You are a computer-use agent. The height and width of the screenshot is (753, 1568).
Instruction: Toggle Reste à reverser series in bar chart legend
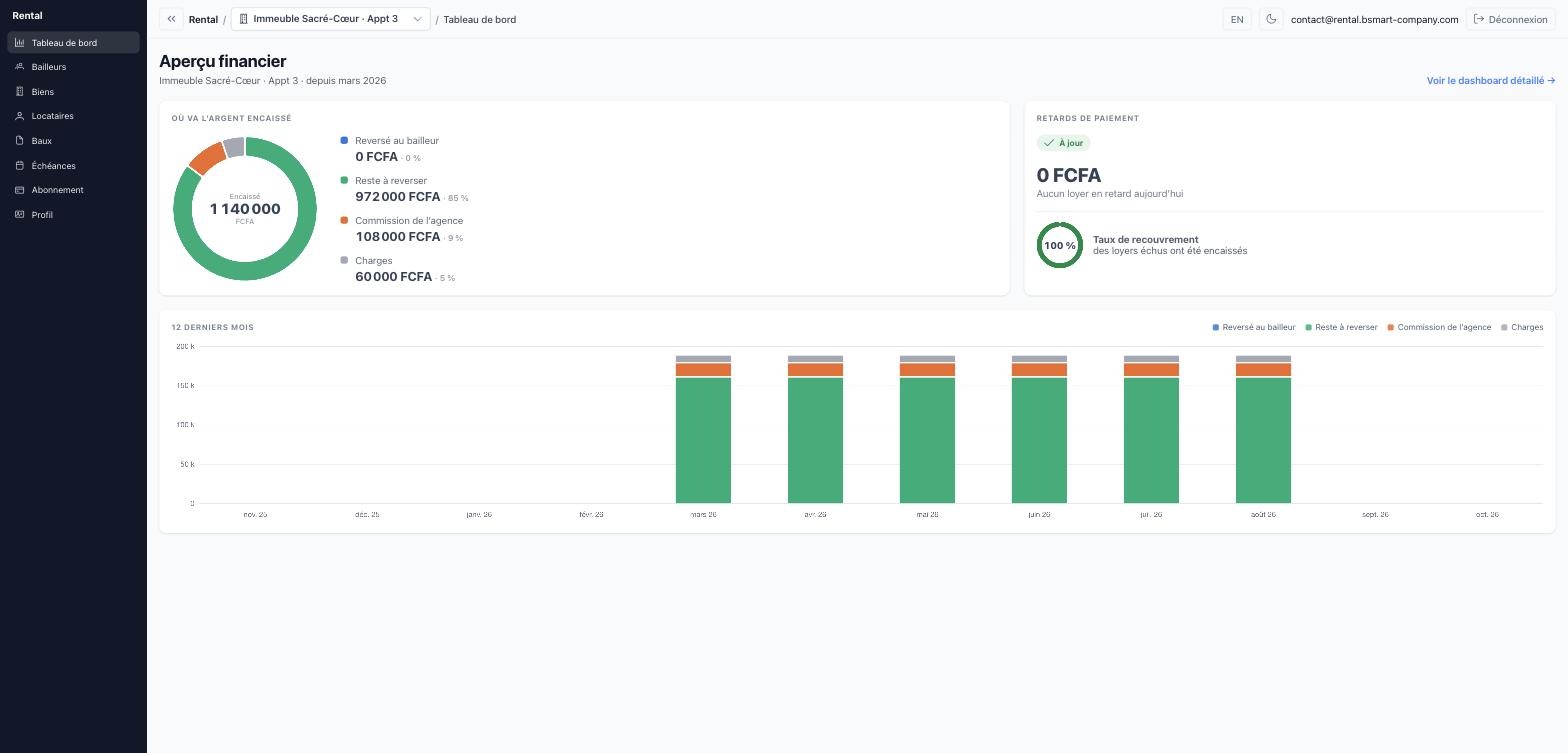[1341, 327]
